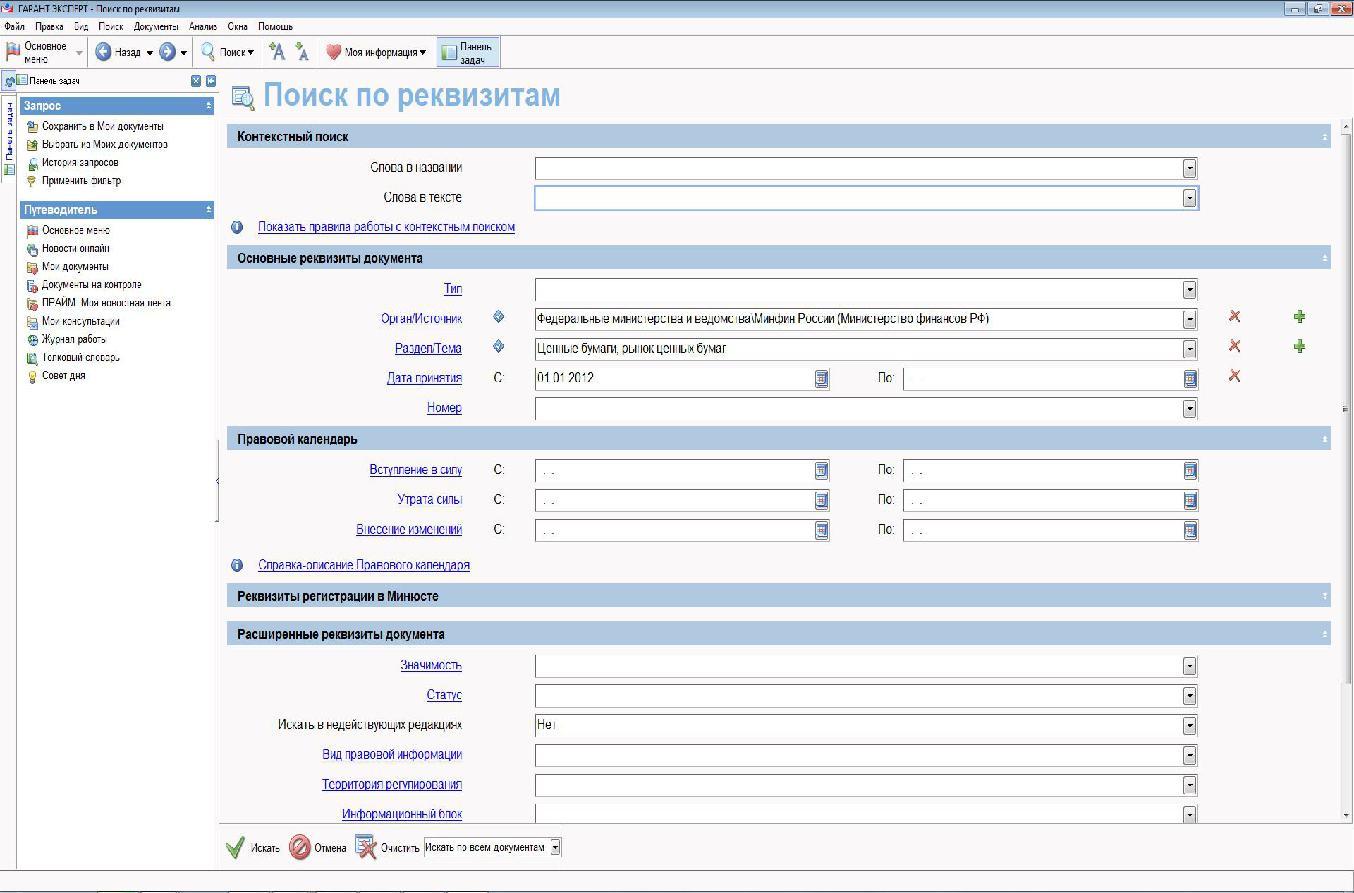This screenshot has height=893, width=1354.
Task: Open ПРАЙМ. Моя новостная лента
Action: (99, 303)
